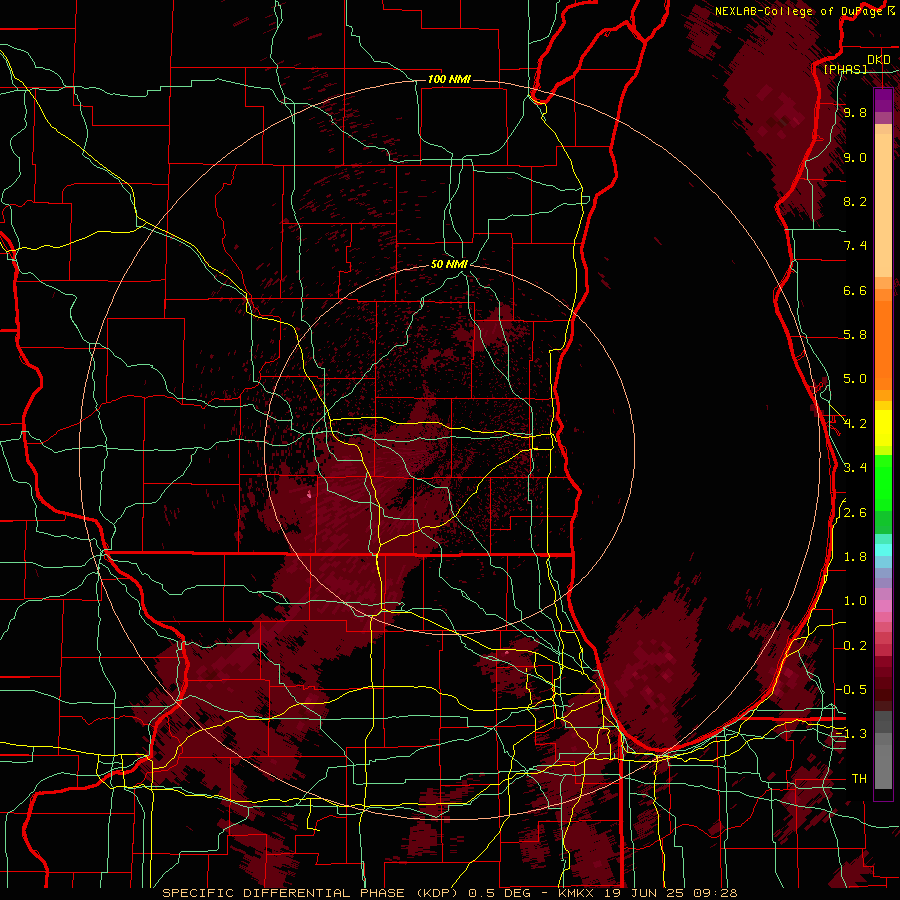Viewport: 900px width, 900px height.
Task: Select the 7.4 legend value
Action: [855, 246]
